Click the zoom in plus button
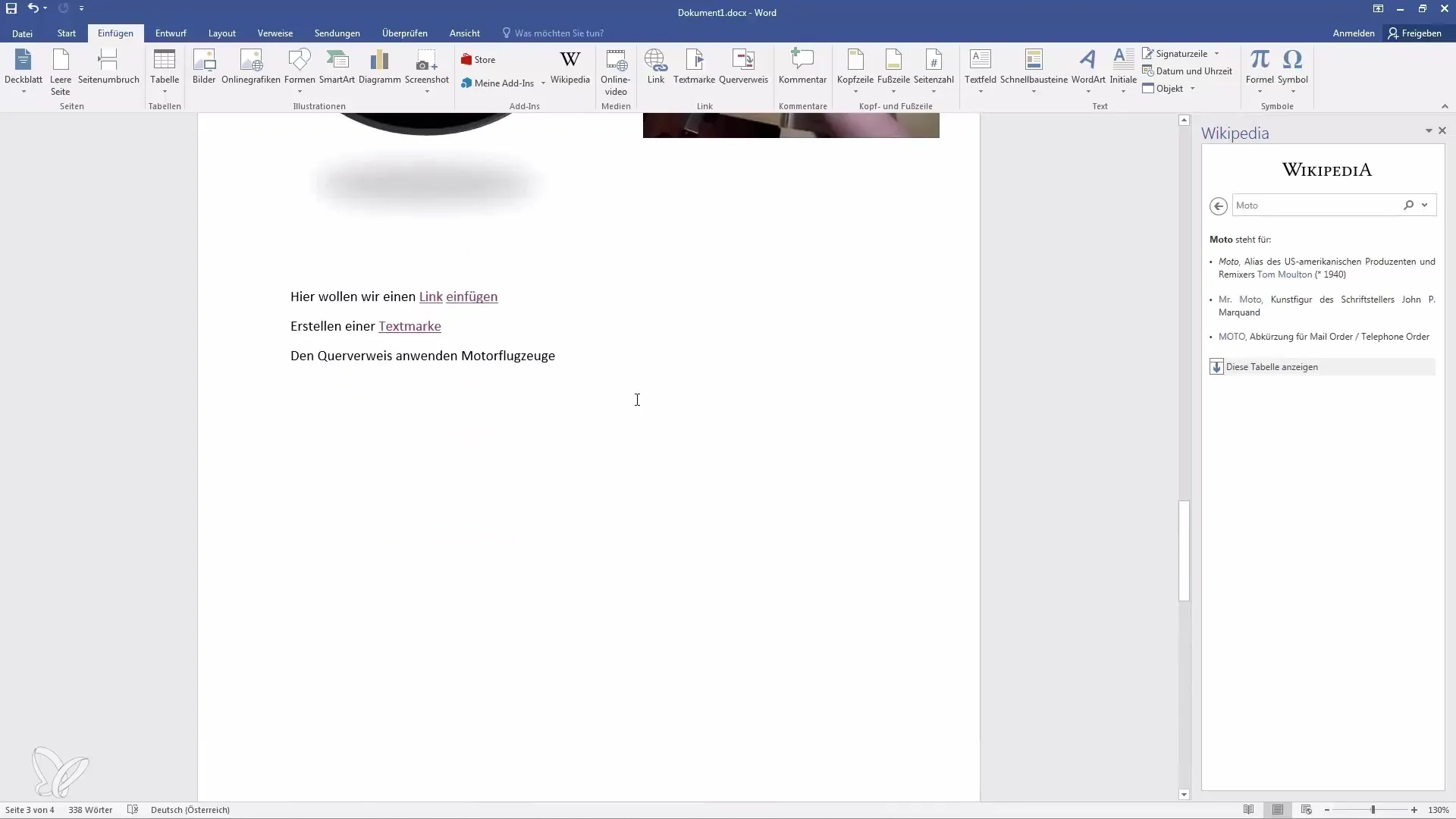Viewport: 1456px width, 819px height. tap(1414, 810)
